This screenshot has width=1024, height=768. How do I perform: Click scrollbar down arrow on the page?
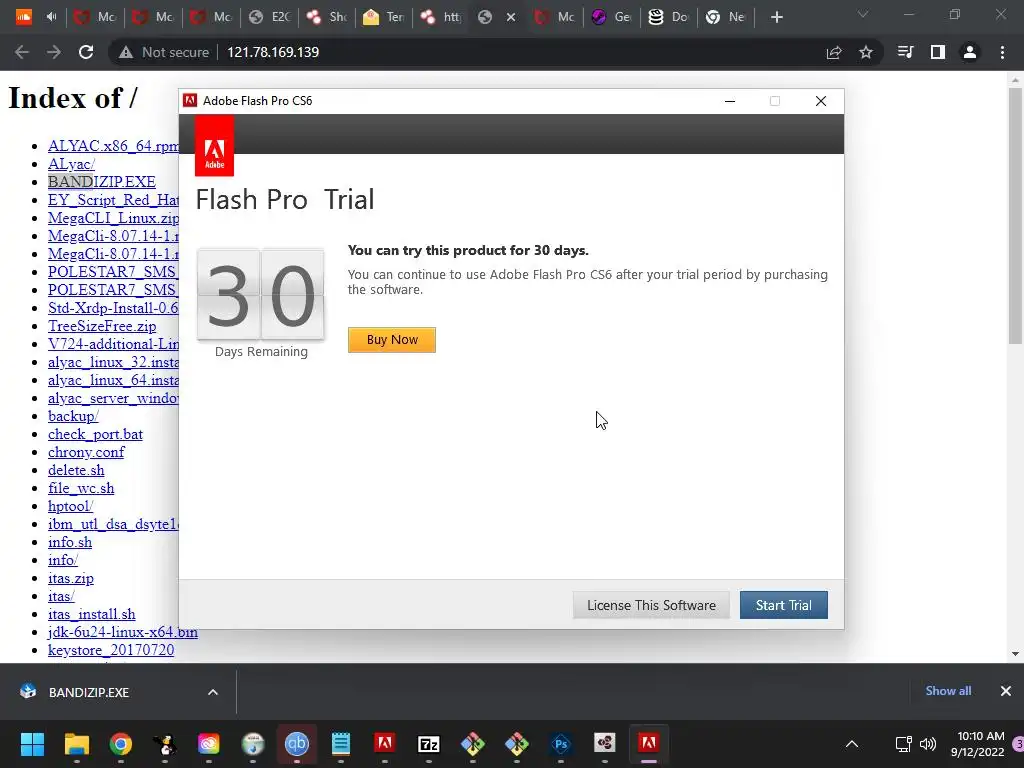click(1015, 654)
